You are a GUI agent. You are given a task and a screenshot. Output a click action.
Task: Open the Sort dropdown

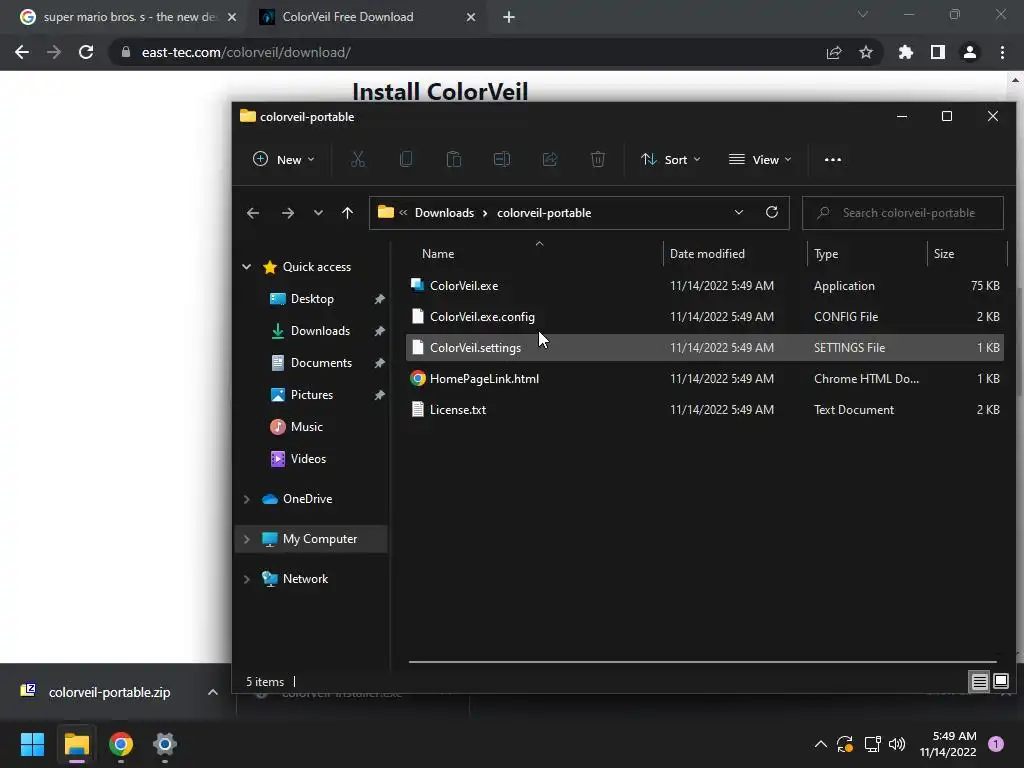(x=671, y=159)
